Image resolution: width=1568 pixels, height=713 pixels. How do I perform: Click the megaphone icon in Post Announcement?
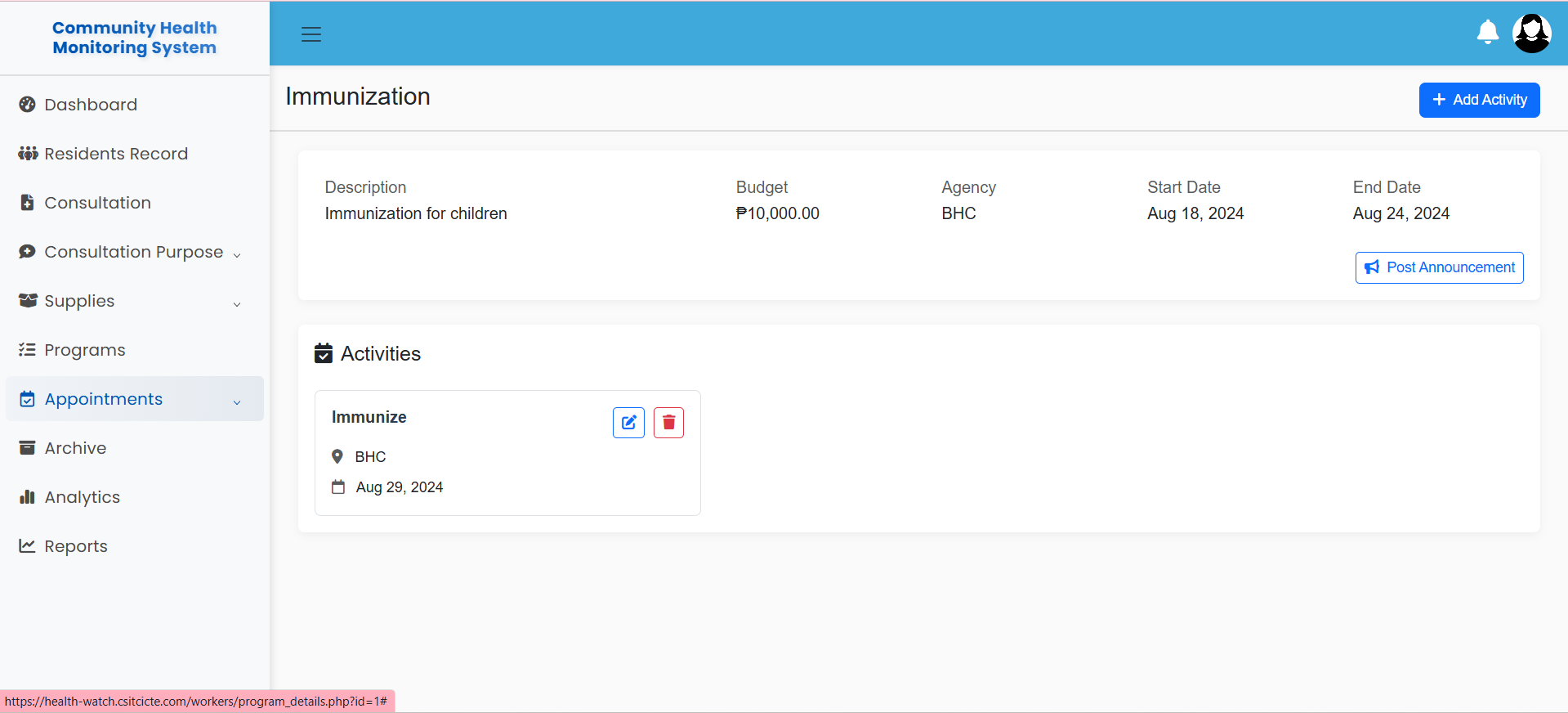[x=1372, y=267]
